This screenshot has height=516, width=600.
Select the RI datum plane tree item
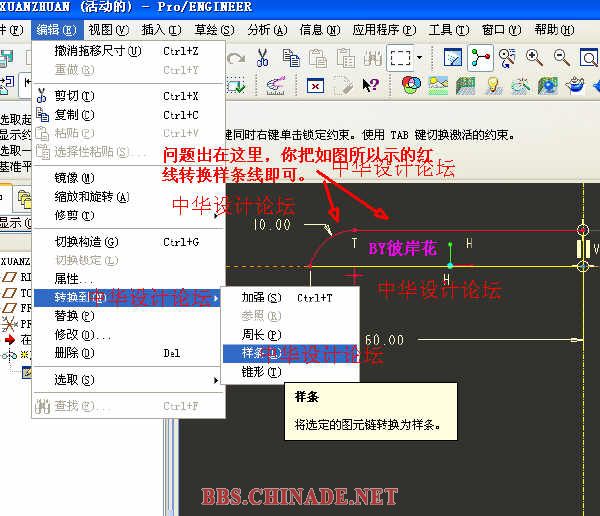click(17, 277)
